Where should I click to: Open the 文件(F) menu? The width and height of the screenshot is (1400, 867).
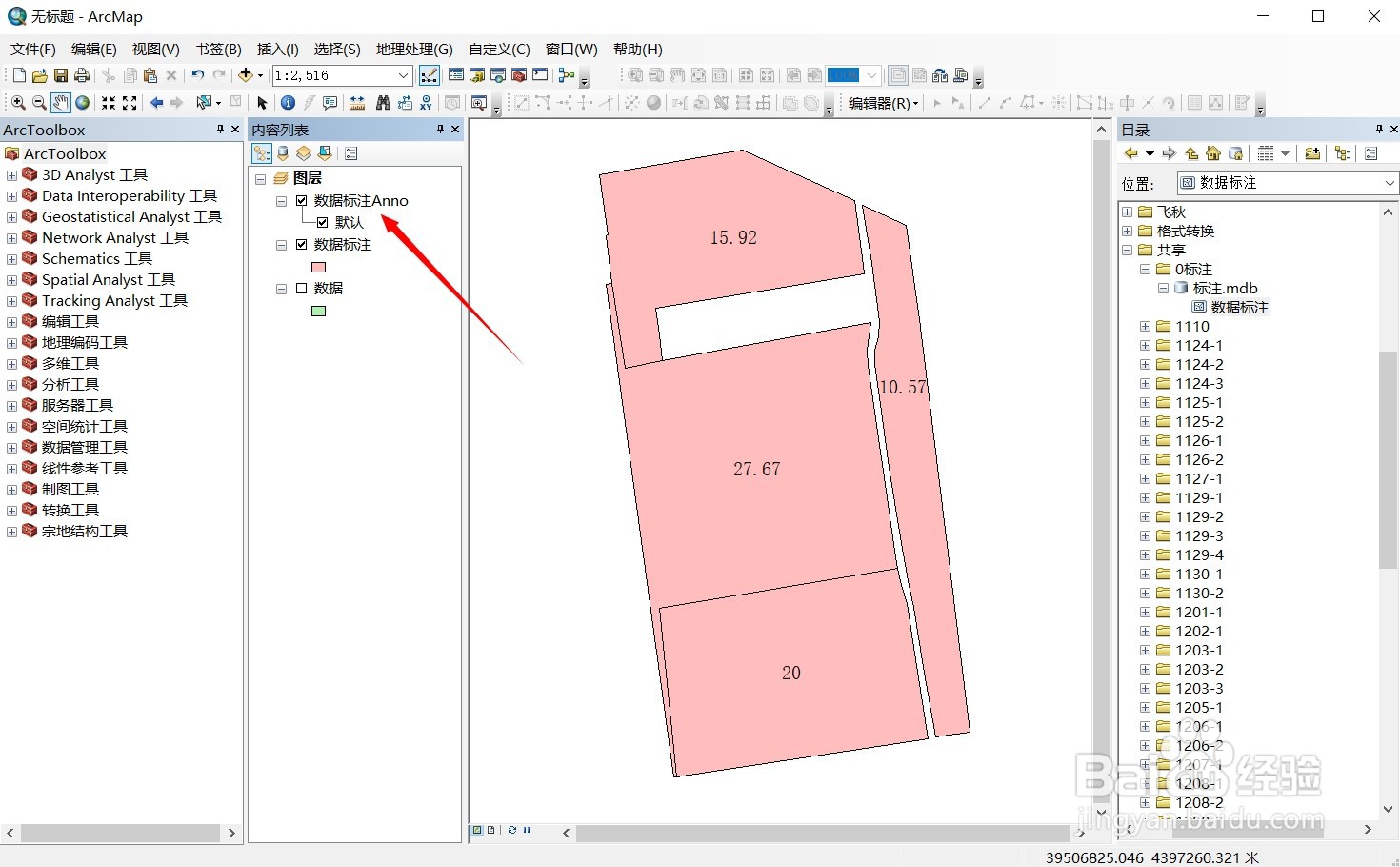(x=33, y=49)
